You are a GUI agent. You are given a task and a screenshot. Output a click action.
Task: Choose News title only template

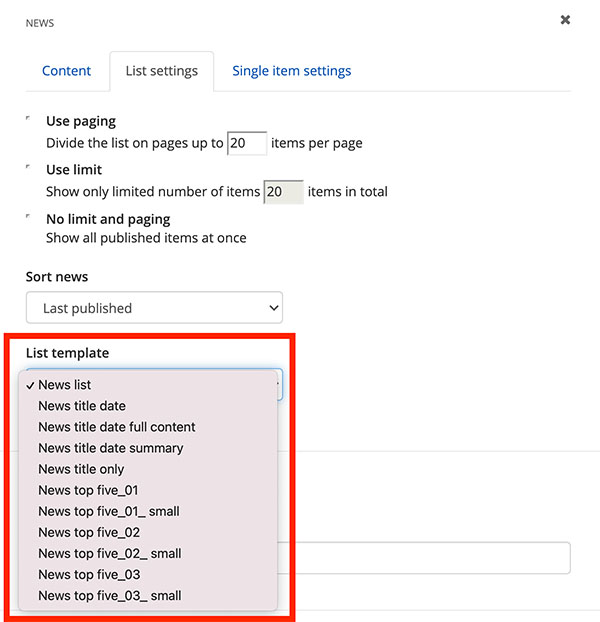tap(148, 469)
